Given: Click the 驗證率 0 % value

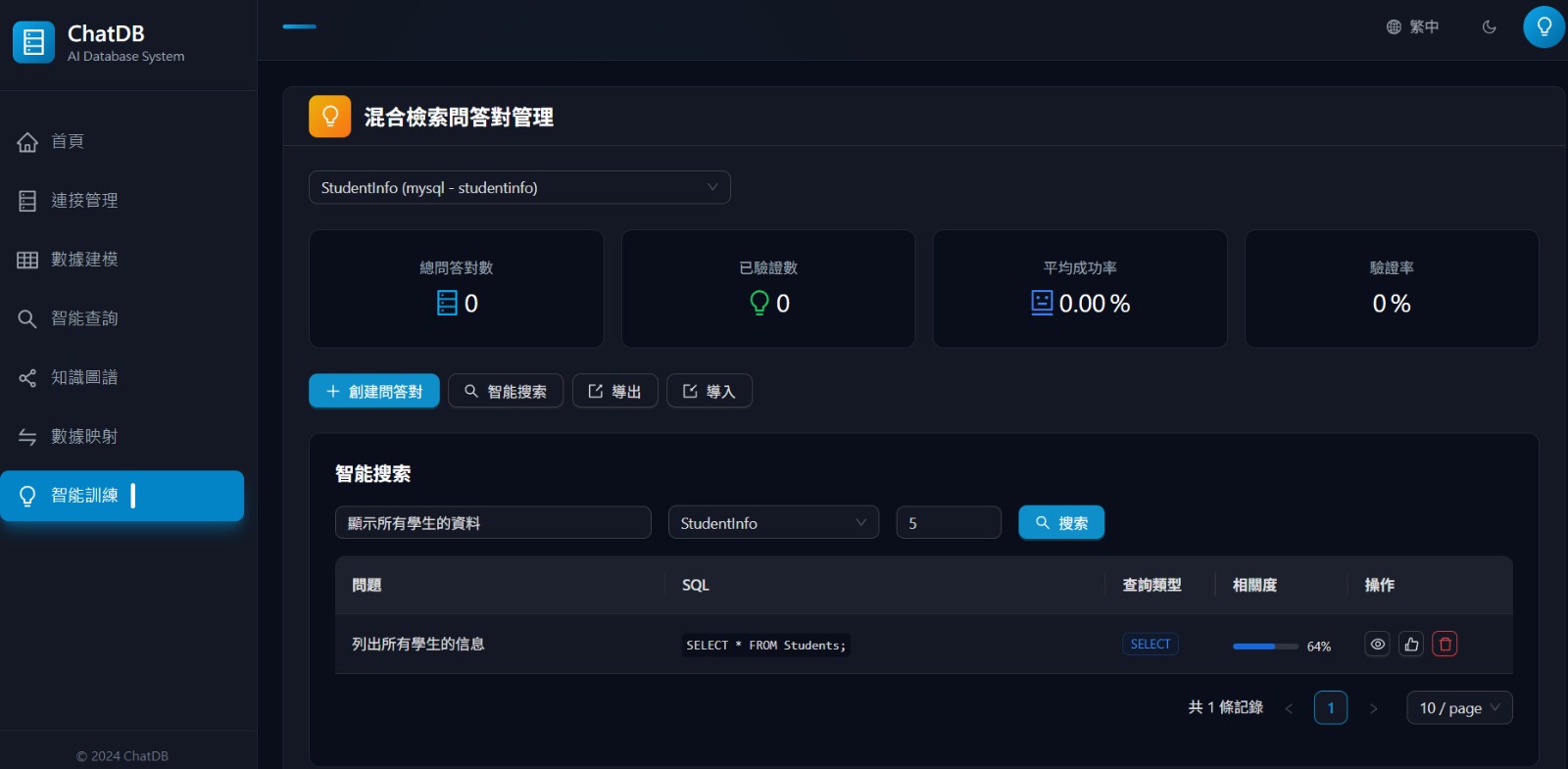Looking at the screenshot, I should point(1392,304).
